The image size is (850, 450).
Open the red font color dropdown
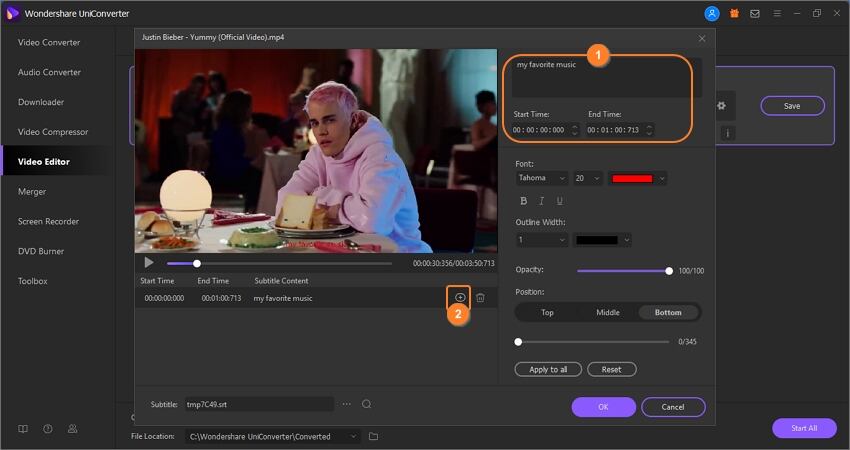click(x=637, y=178)
